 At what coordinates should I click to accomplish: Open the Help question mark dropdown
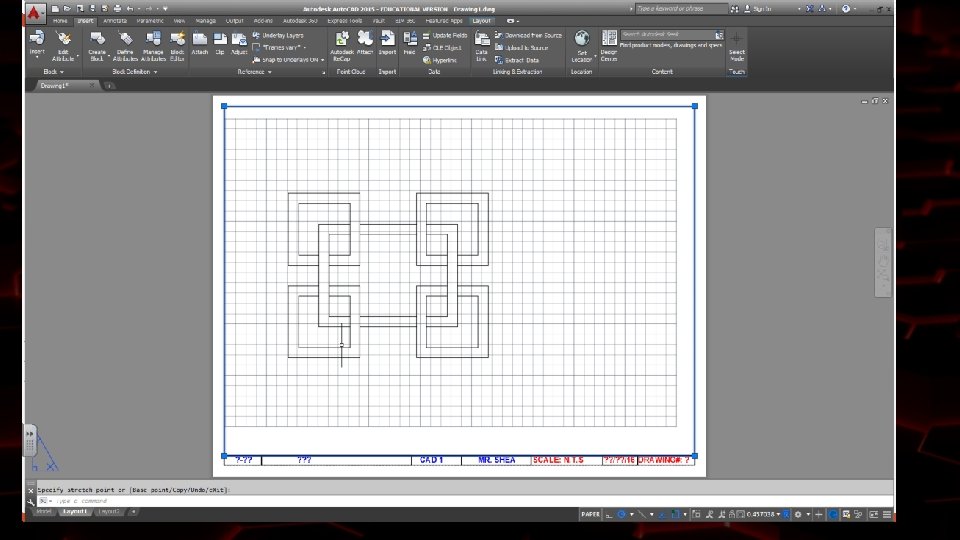pyautogui.click(x=855, y=9)
